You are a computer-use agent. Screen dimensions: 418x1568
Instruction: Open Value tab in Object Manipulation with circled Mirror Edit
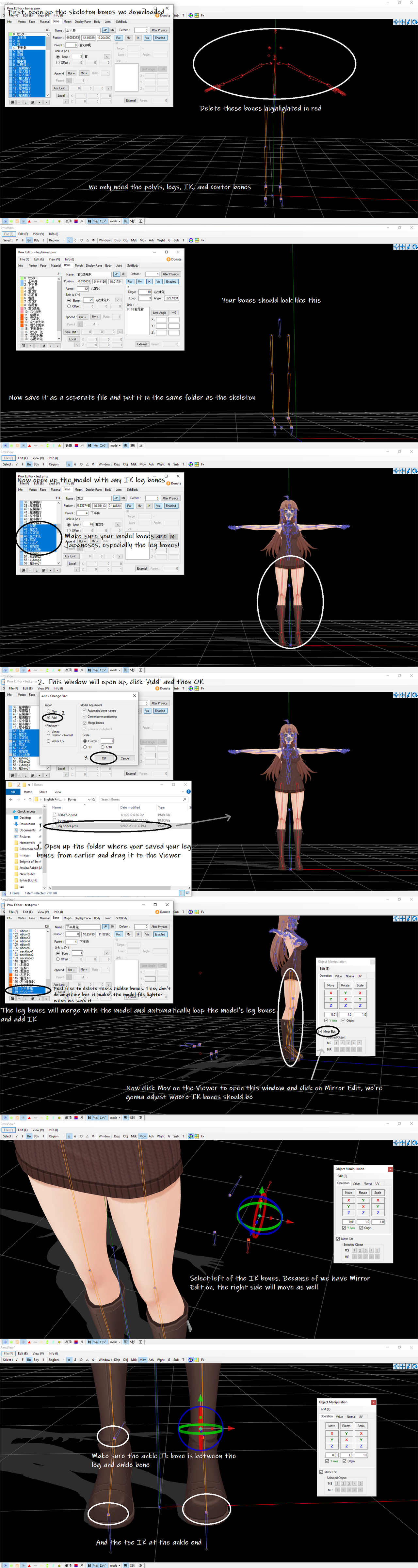pos(338,976)
